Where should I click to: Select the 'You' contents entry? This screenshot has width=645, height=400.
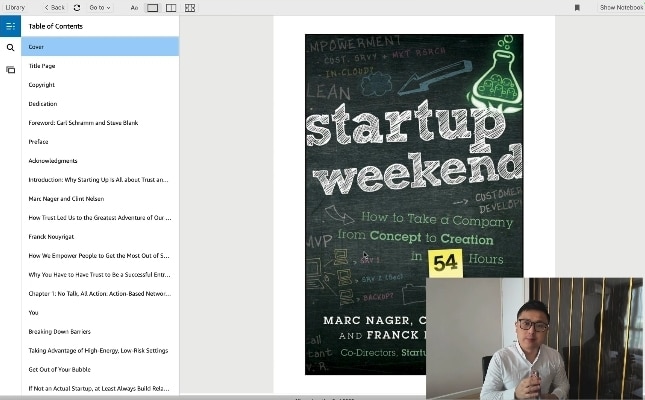pyautogui.click(x=100, y=312)
